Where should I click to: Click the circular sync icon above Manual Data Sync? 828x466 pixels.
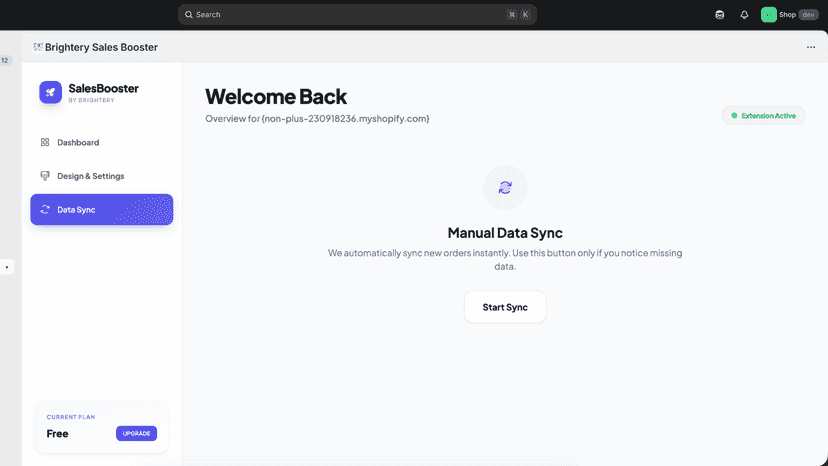tap(505, 188)
